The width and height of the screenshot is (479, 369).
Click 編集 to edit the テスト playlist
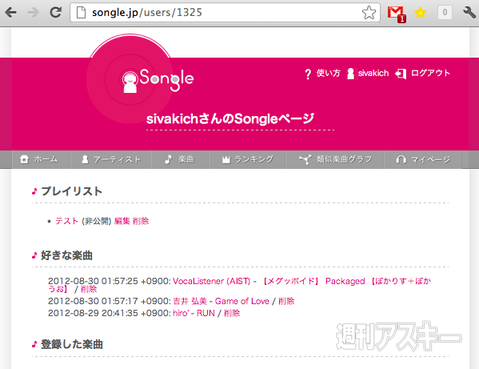122,221
